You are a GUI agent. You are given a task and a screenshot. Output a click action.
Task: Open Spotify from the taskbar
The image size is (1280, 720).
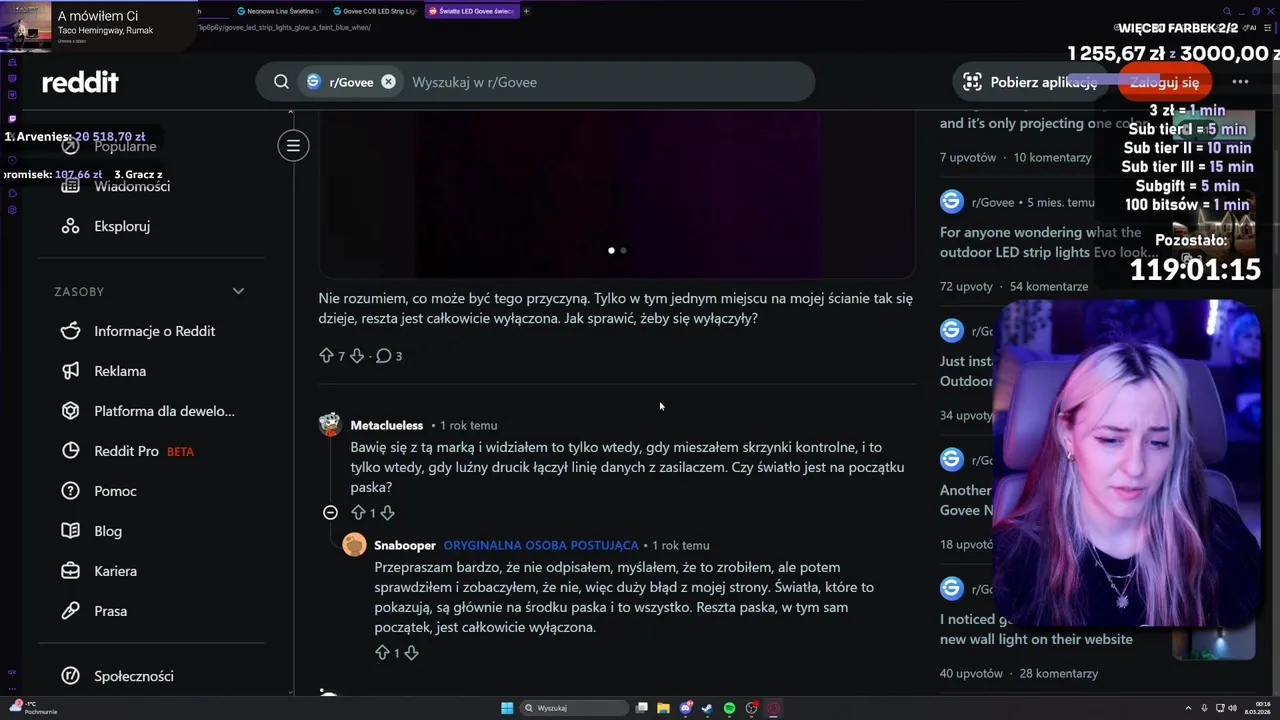[729, 708]
